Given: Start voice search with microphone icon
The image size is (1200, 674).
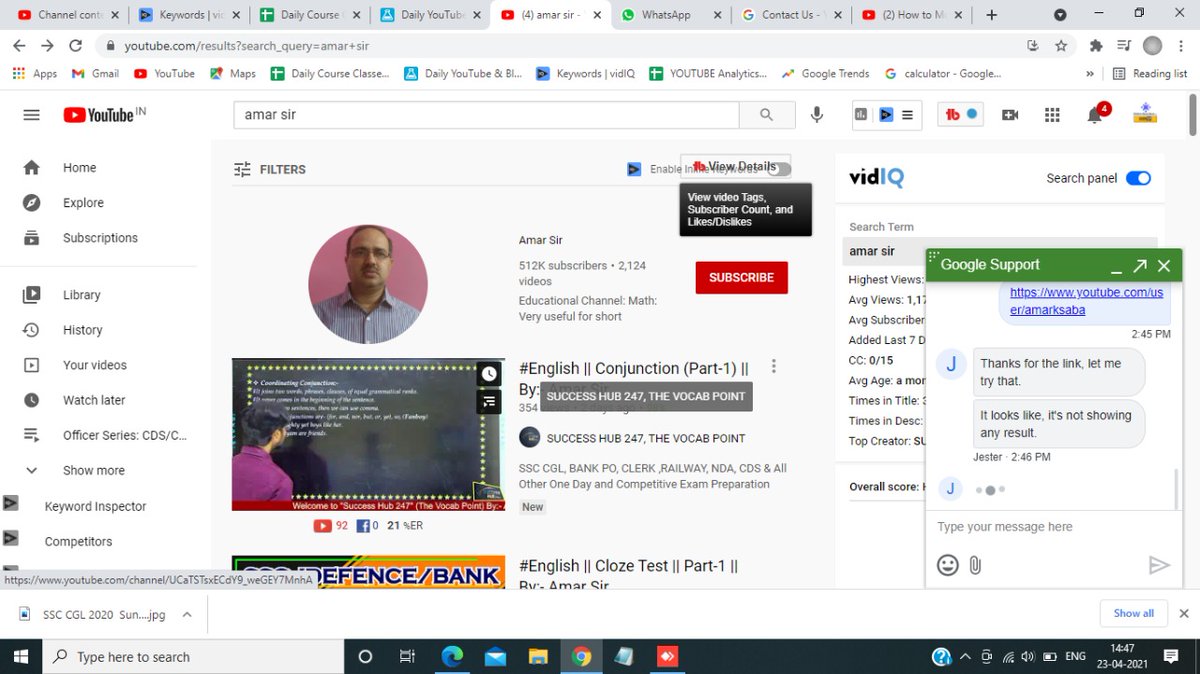Looking at the screenshot, I should click(817, 115).
